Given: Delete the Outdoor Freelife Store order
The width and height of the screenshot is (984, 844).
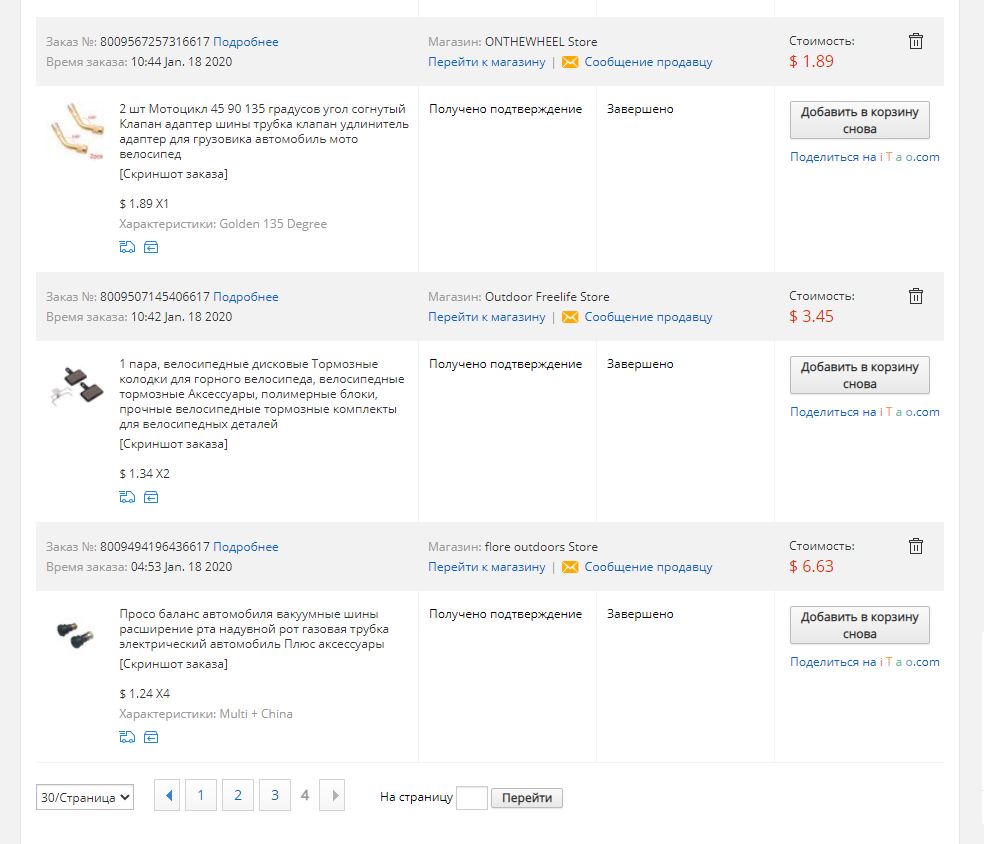Looking at the screenshot, I should [x=915, y=296].
